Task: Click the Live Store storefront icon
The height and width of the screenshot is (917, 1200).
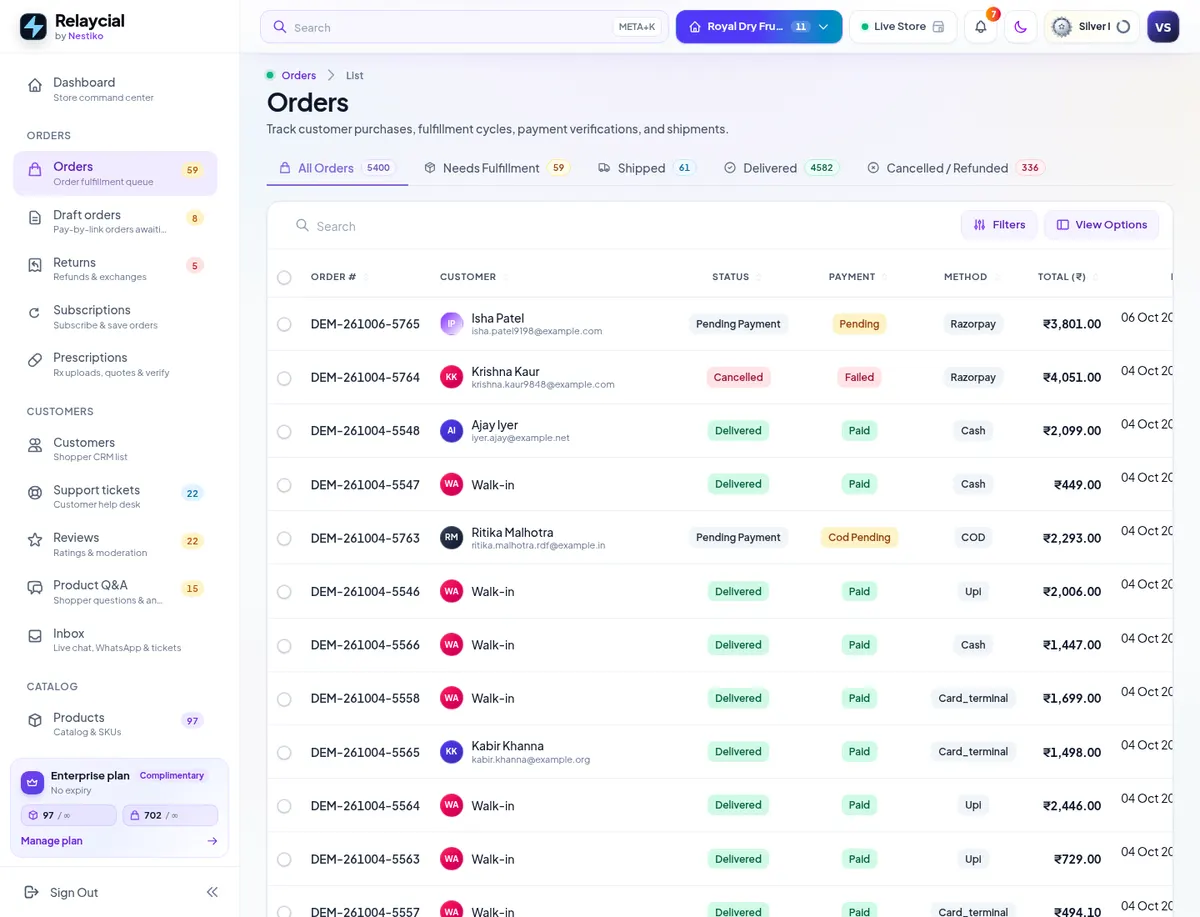Action: click(x=938, y=27)
